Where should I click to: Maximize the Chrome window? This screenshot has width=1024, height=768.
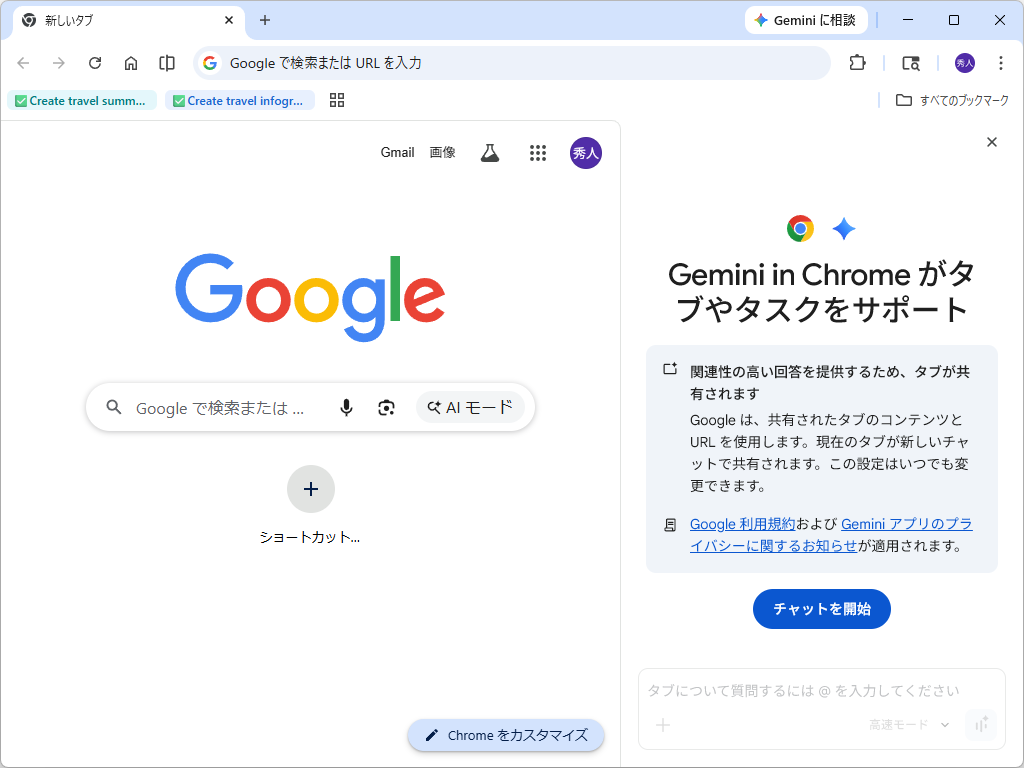953,20
